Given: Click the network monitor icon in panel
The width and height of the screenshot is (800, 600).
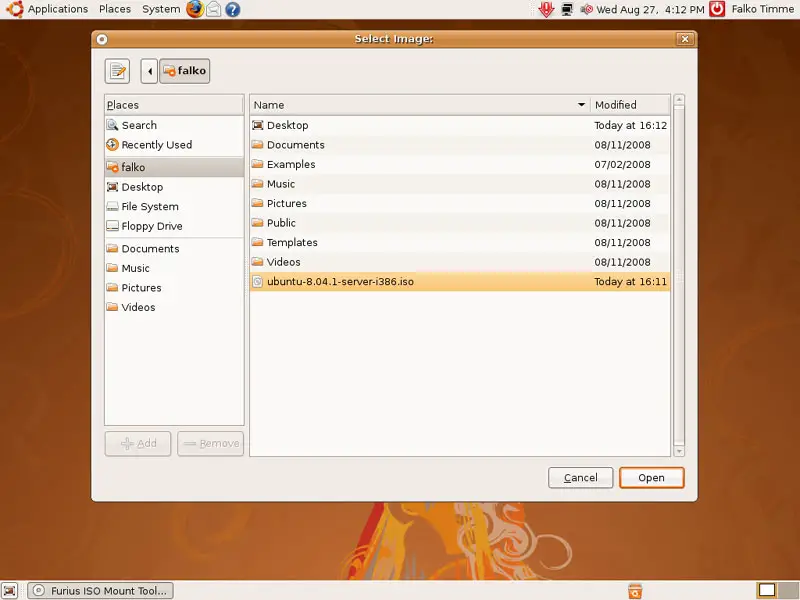Looking at the screenshot, I should point(567,9).
